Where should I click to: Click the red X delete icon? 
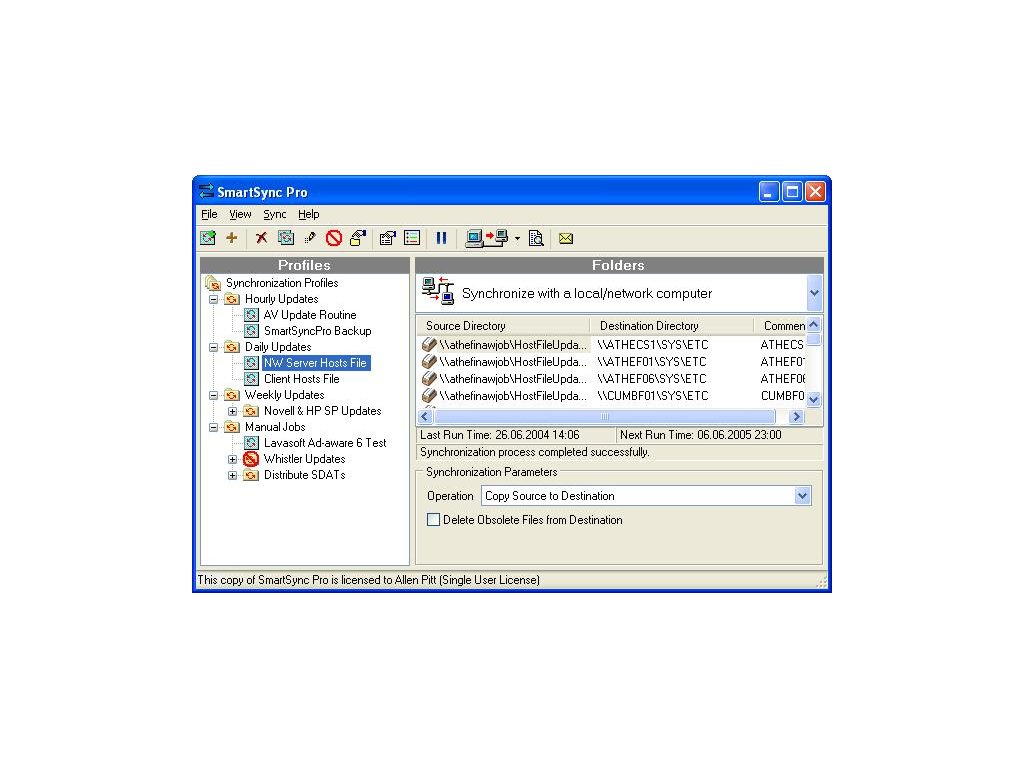pyautogui.click(x=261, y=238)
